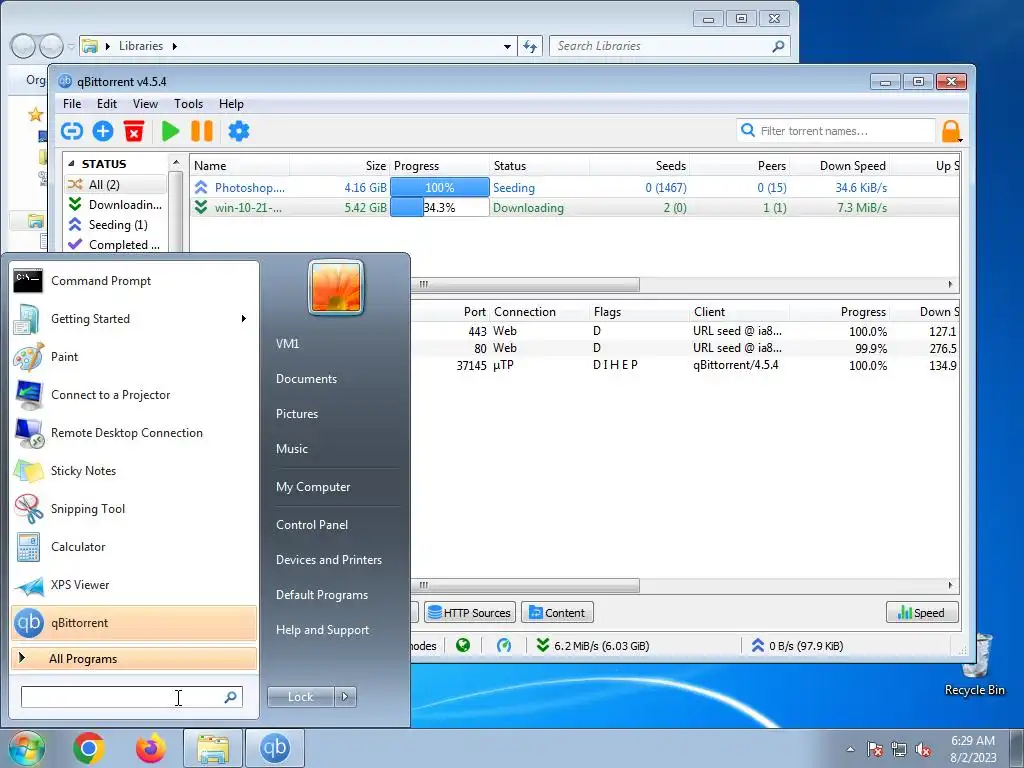Launch Snipping Tool from Start menu
Image resolution: width=1024 pixels, height=768 pixels.
tap(134, 509)
